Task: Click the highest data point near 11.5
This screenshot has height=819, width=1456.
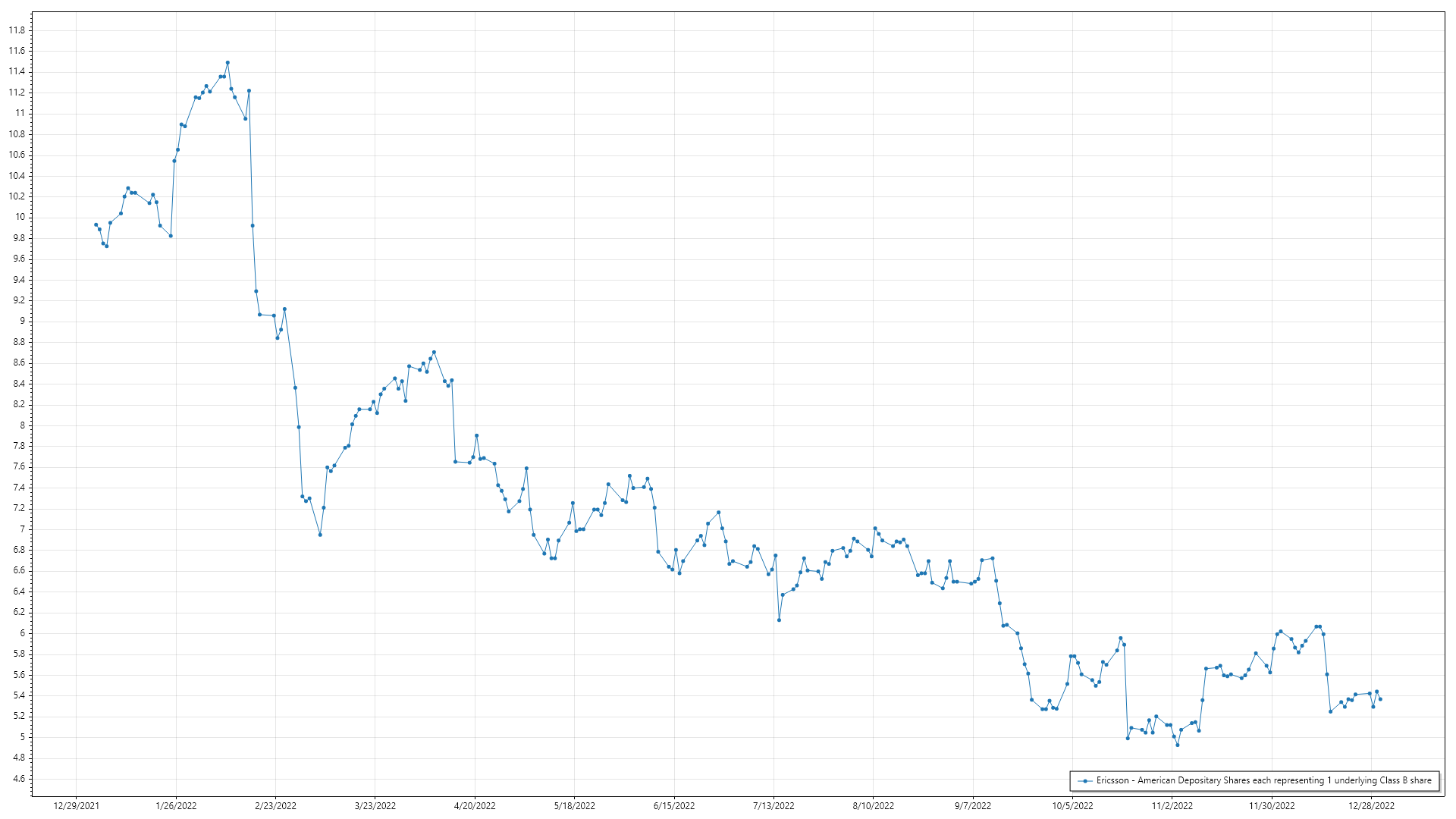Action: click(x=227, y=63)
